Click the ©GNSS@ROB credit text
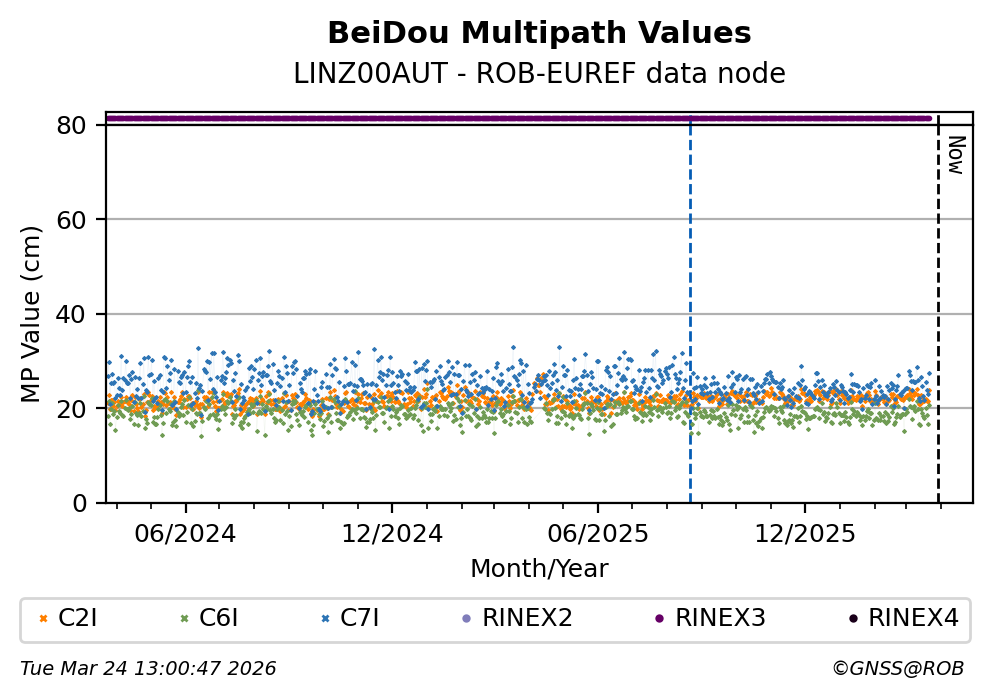993x699 pixels. [897, 669]
